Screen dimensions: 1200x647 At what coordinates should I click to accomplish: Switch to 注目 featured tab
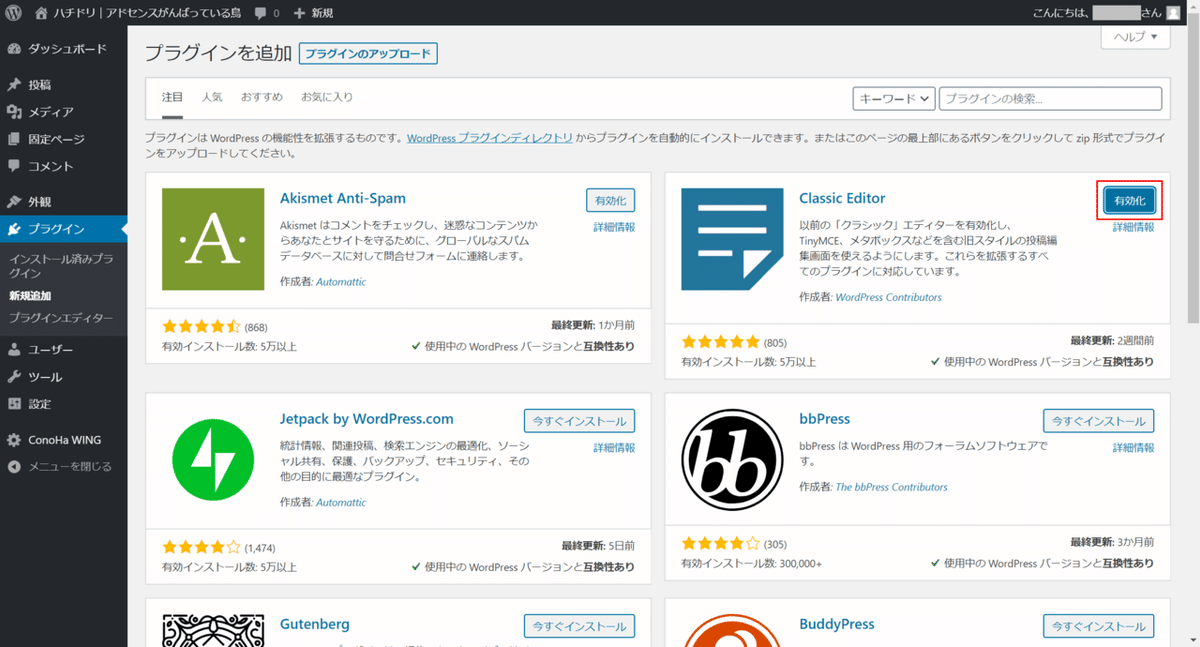(x=172, y=98)
